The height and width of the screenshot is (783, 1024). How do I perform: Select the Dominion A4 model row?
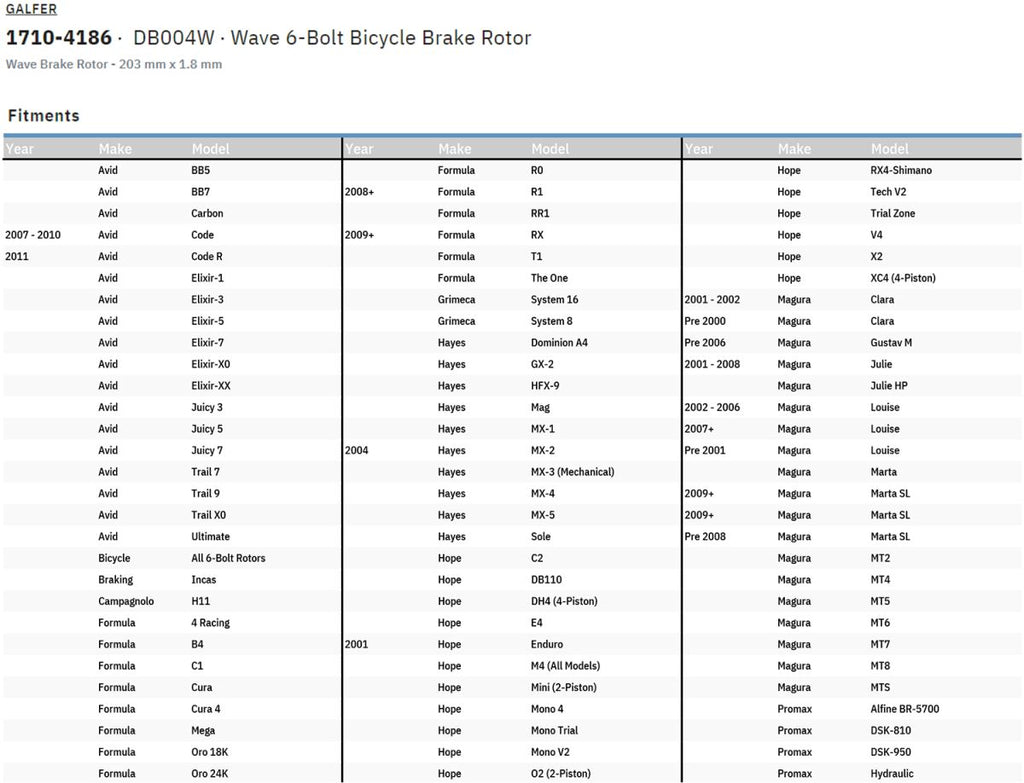559,343
